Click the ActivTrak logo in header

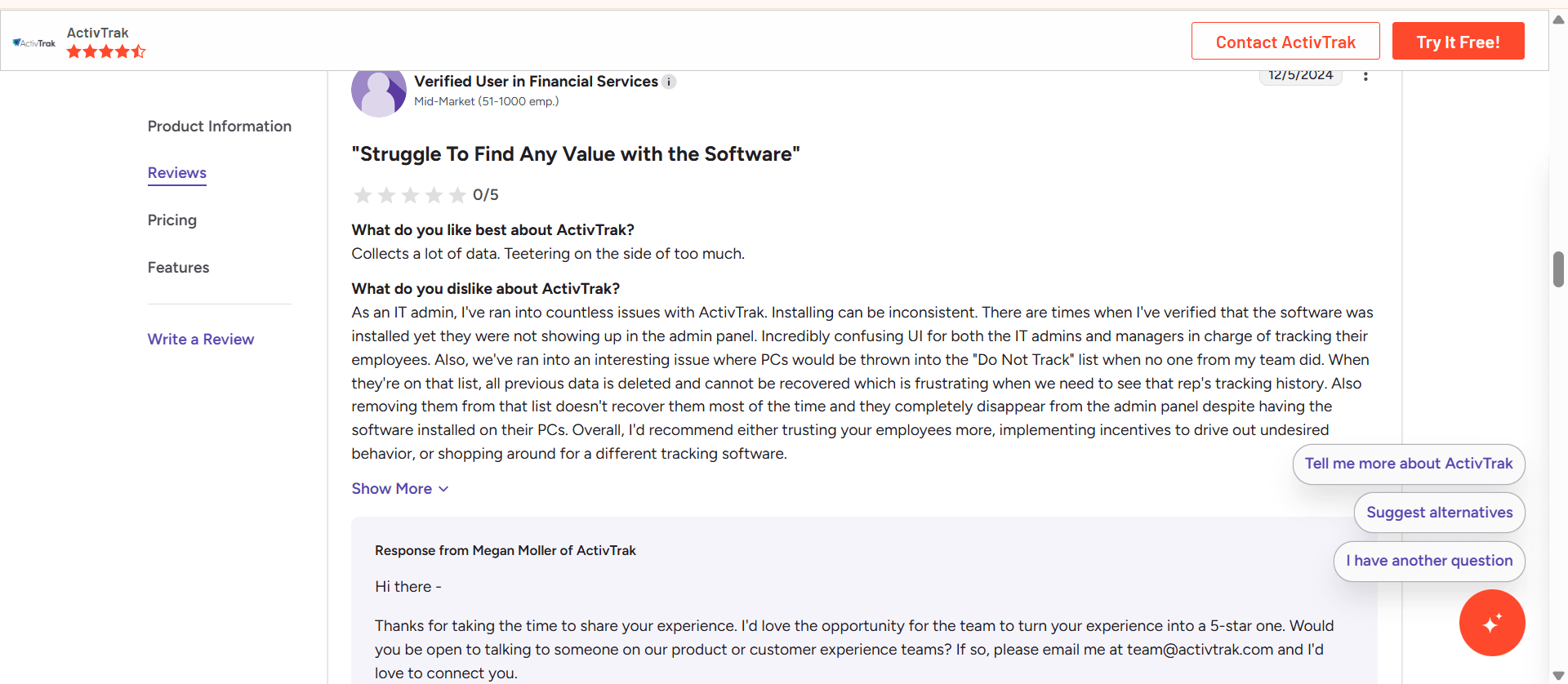click(x=34, y=42)
